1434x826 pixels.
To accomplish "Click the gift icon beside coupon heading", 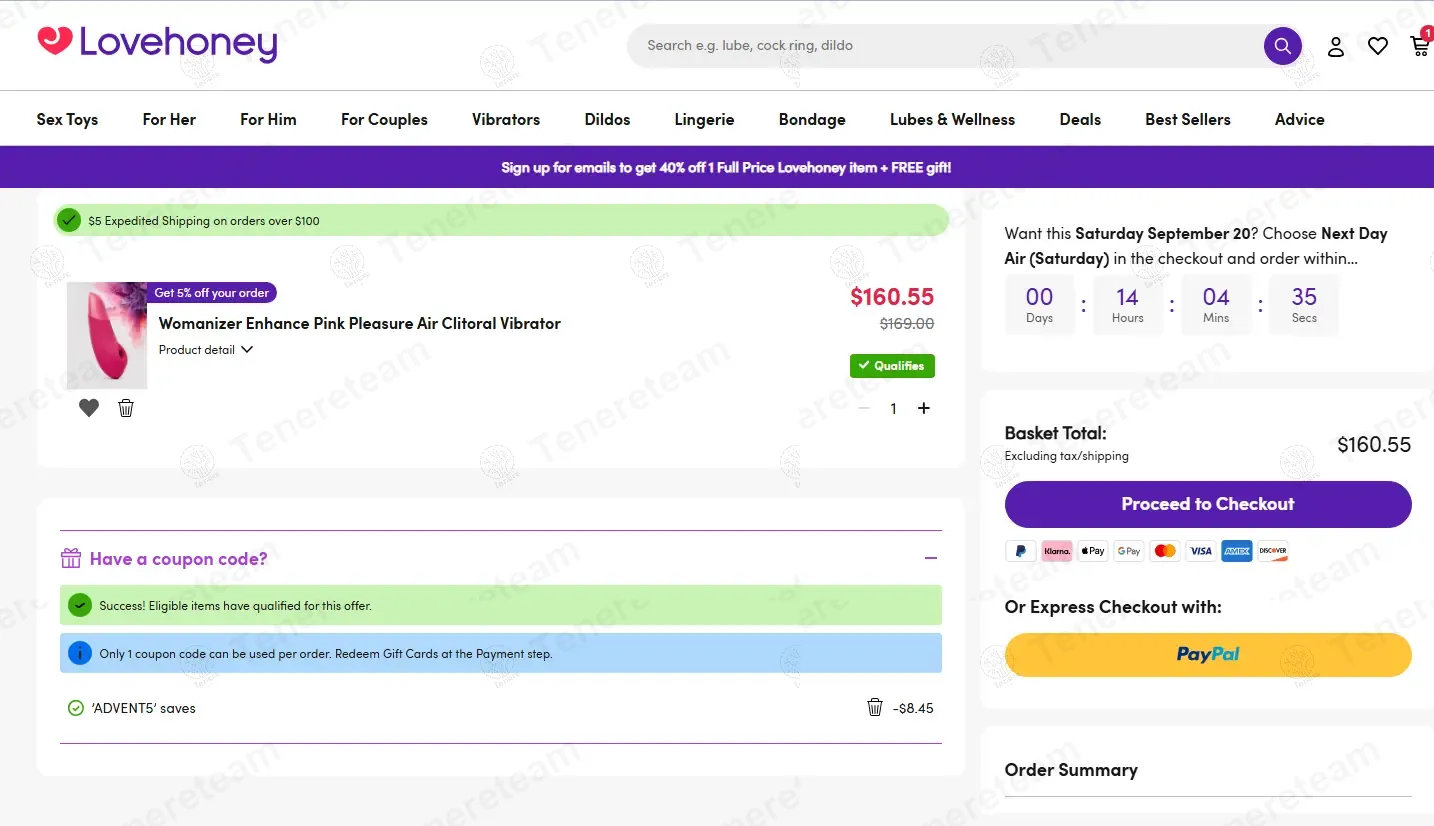I will 71,558.
